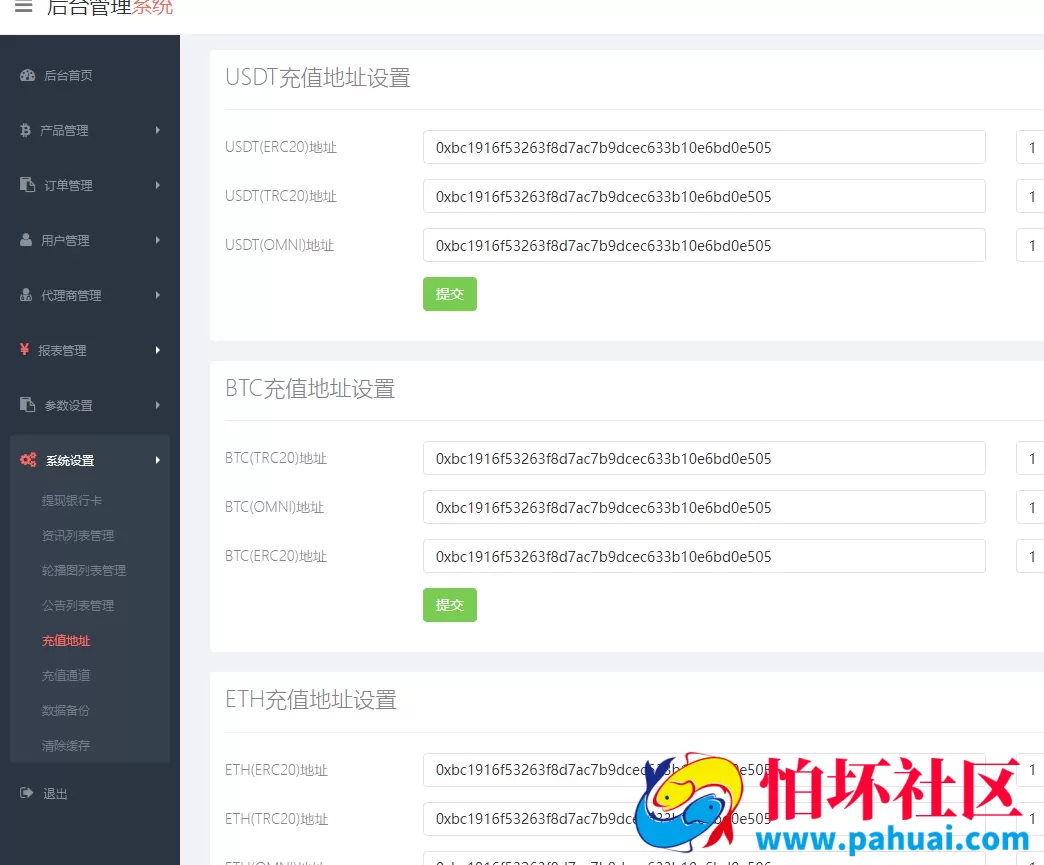
Task: Click the number field next to USDT(ERC20) address
Action: click(x=1030, y=147)
